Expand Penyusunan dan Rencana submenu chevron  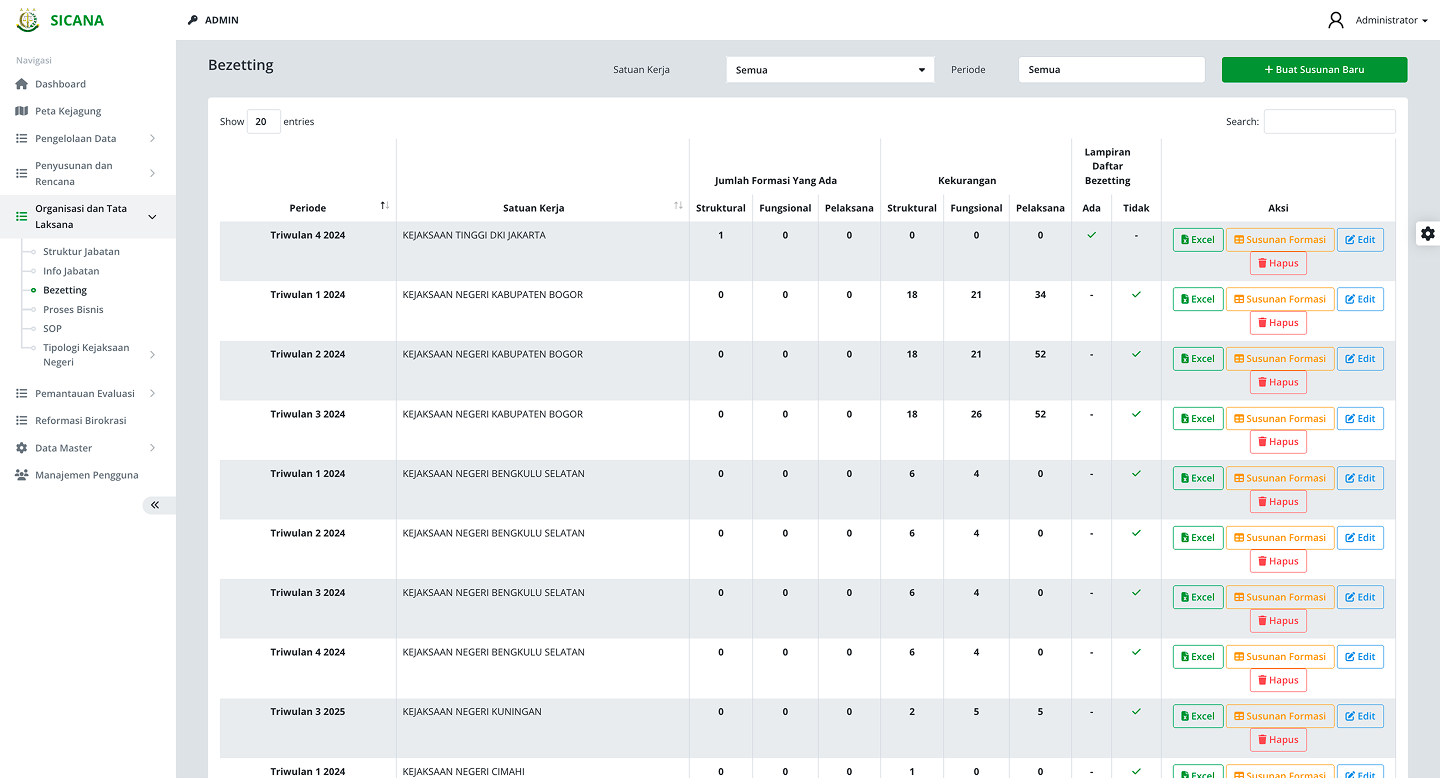click(152, 173)
